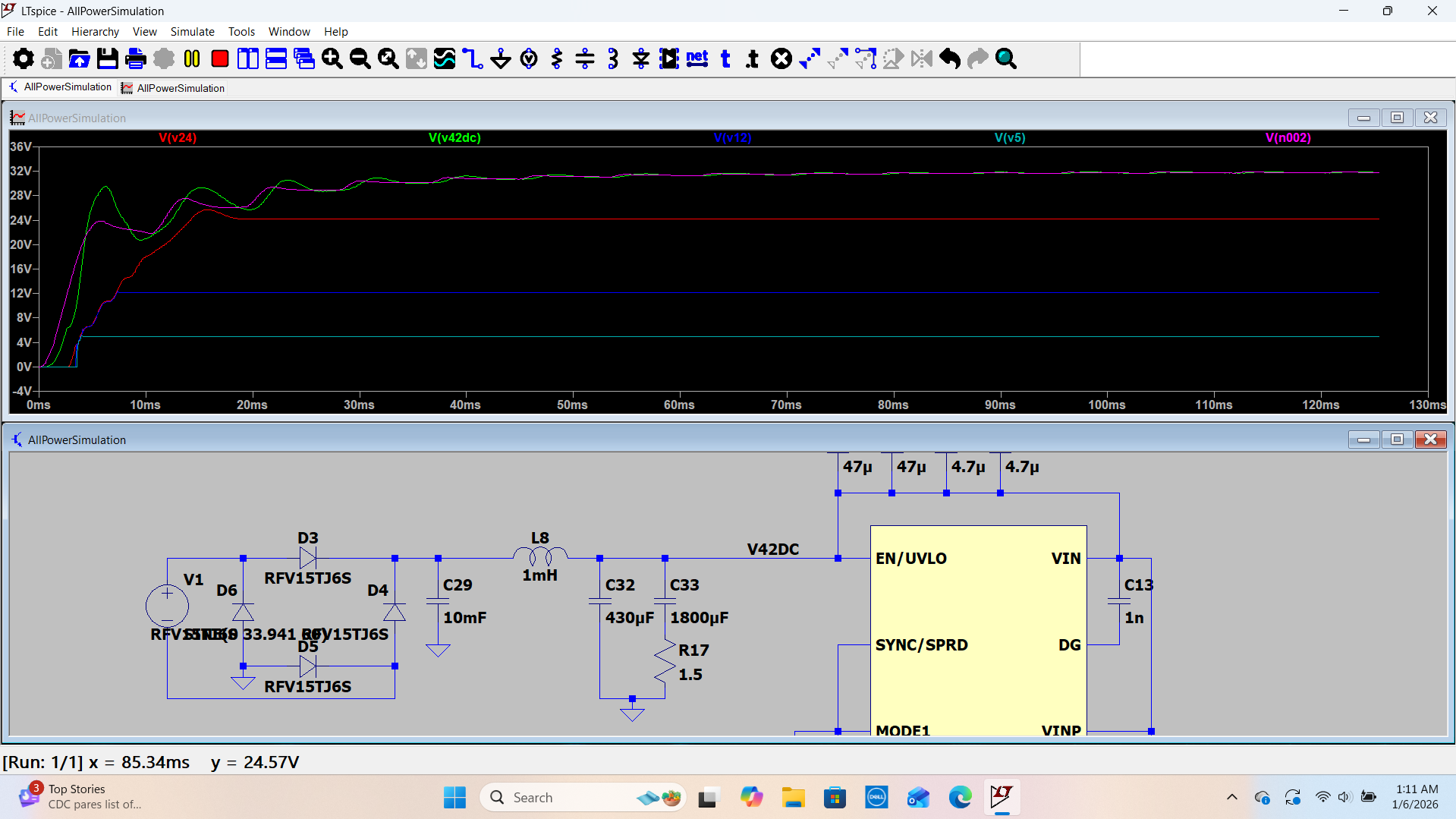This screenshot has width=1456, height=819.
Task: Select the net label tool
Action: (697, 58)
